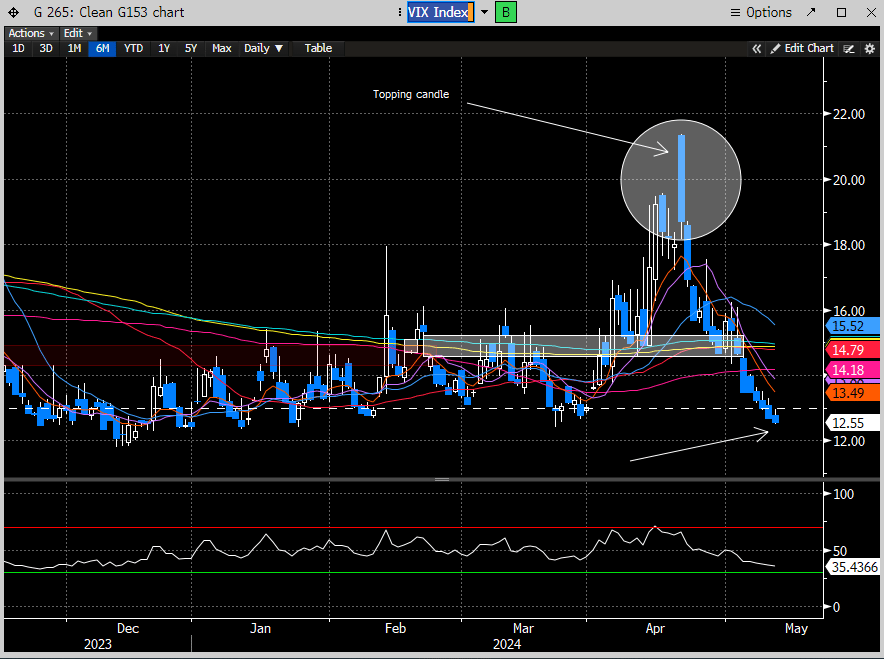The height and width of the screenshot is (659, 884).
Task: Switch range to 1Y
Action: click(164, 48)
